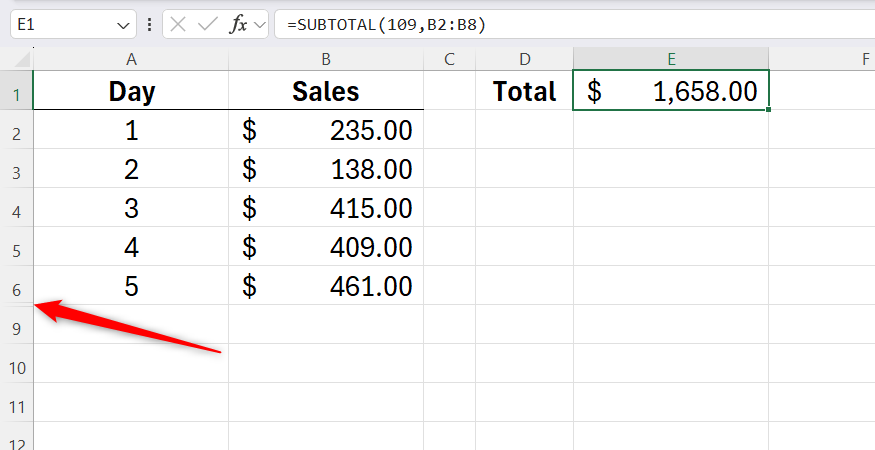Viewport: 875px width, 450px height.
Task: Select the sales cell 138.00
Action: 326,169
